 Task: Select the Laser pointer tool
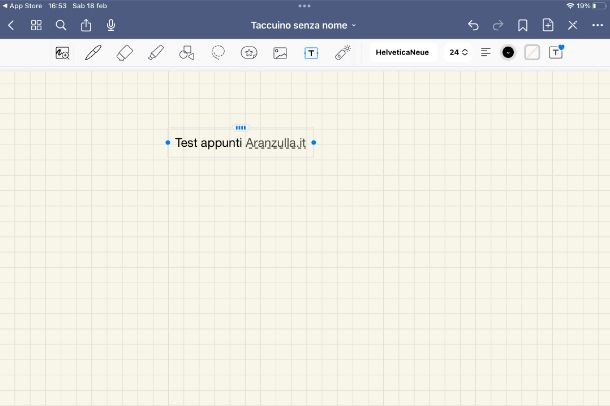pyautogui.click(x=343, y=52)
